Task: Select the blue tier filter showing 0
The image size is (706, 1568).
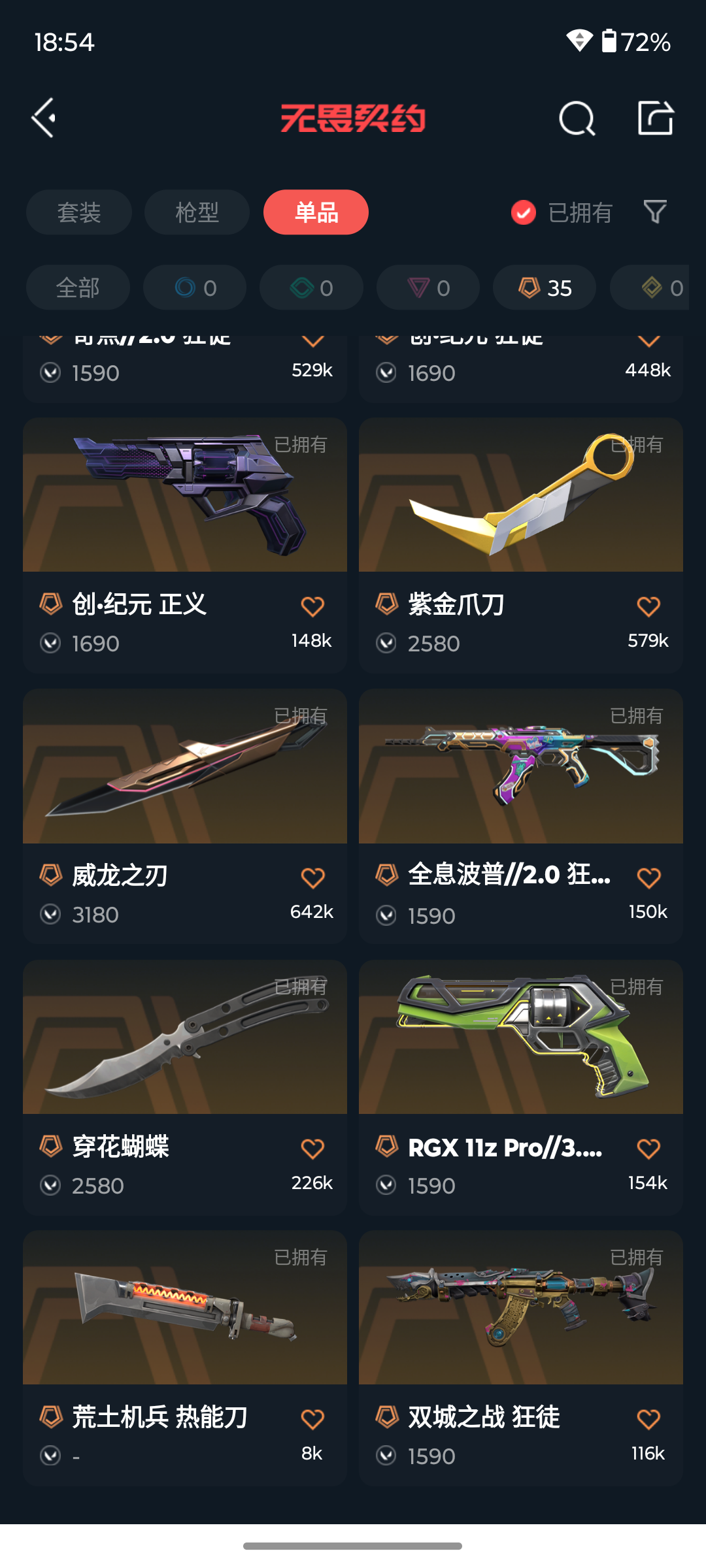Action: pyautogui.click(x=195, y=287)
